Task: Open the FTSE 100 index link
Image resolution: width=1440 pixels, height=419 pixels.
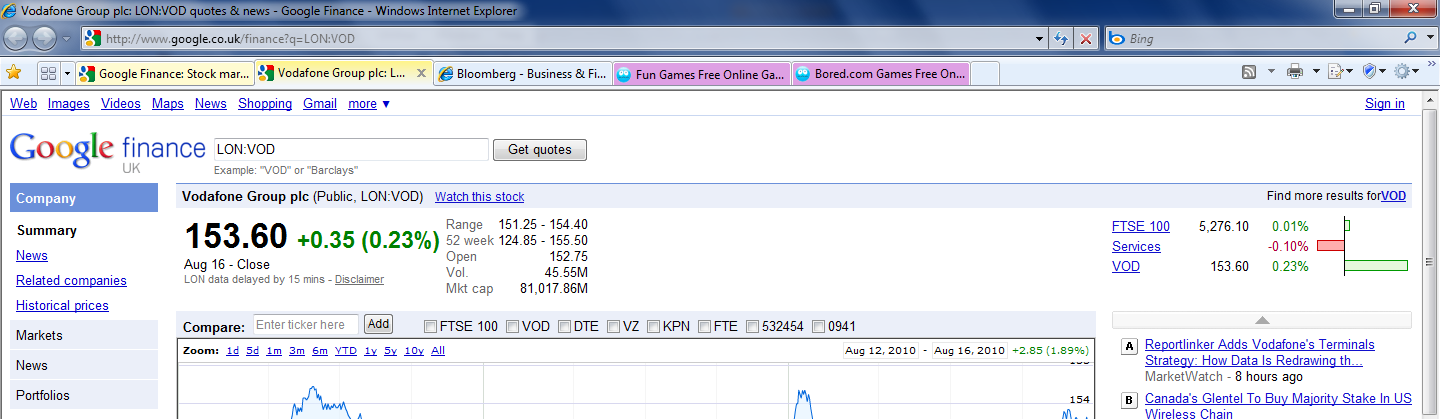Action: pyautogui.click(x=1141, y=226)
